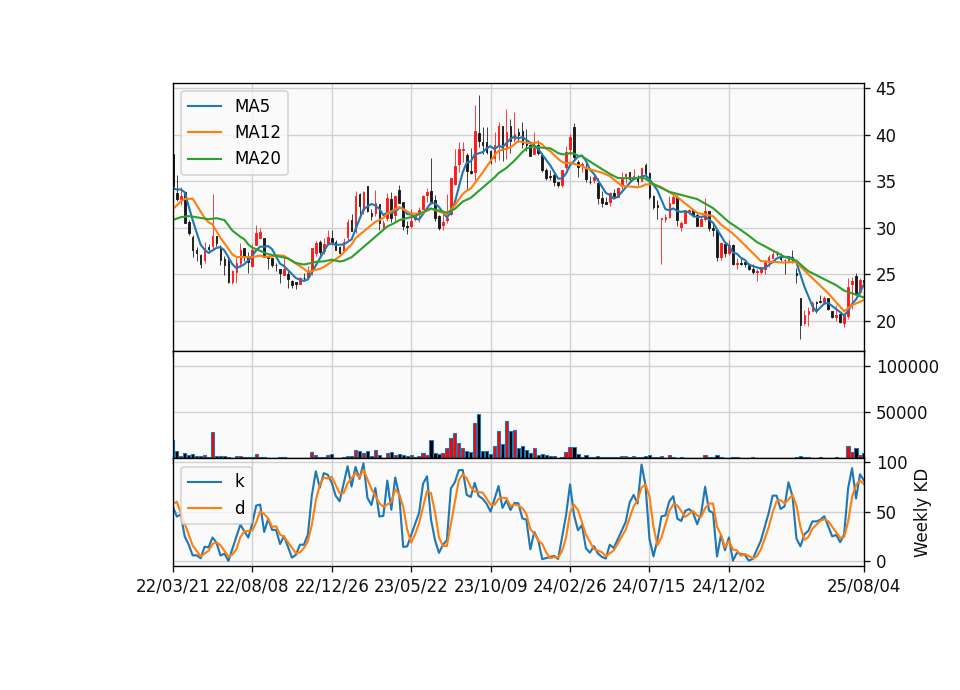Click the price axis value 40
The image size is (960, 690).
tap(885, 136)
